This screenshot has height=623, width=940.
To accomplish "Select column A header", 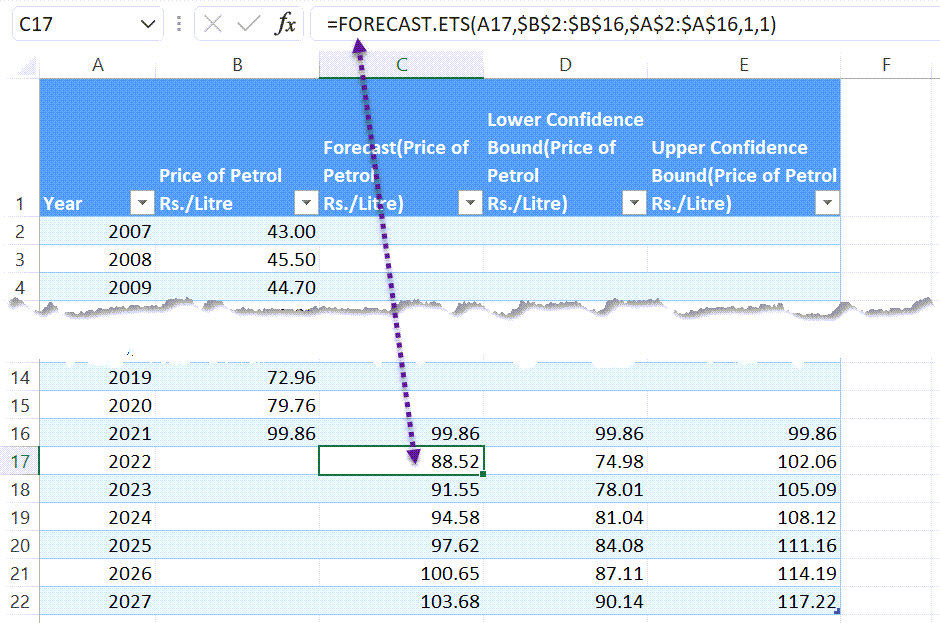I will 98,65.
